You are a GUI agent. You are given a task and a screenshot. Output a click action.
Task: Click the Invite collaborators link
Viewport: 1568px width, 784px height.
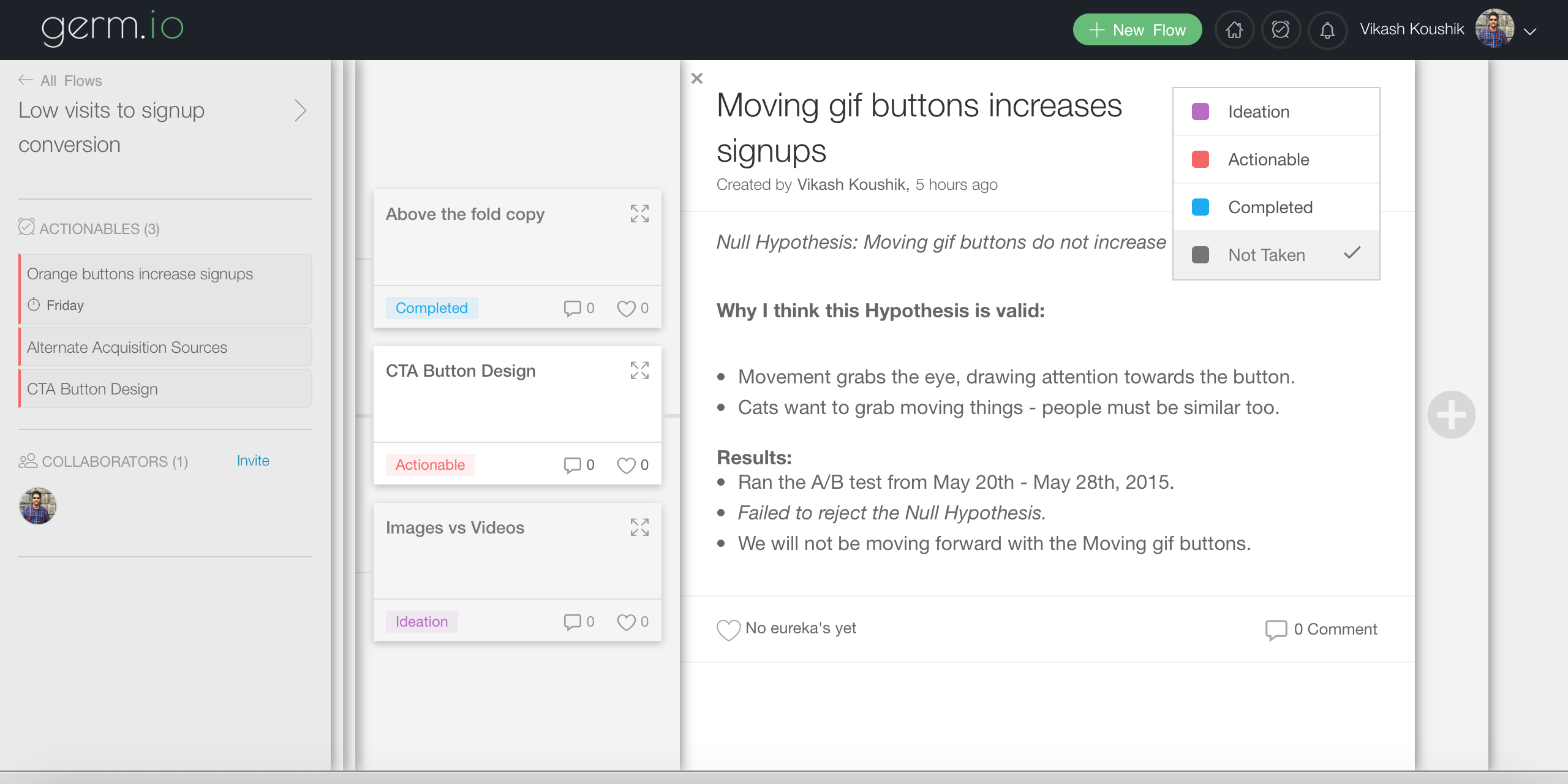(253, 461)
